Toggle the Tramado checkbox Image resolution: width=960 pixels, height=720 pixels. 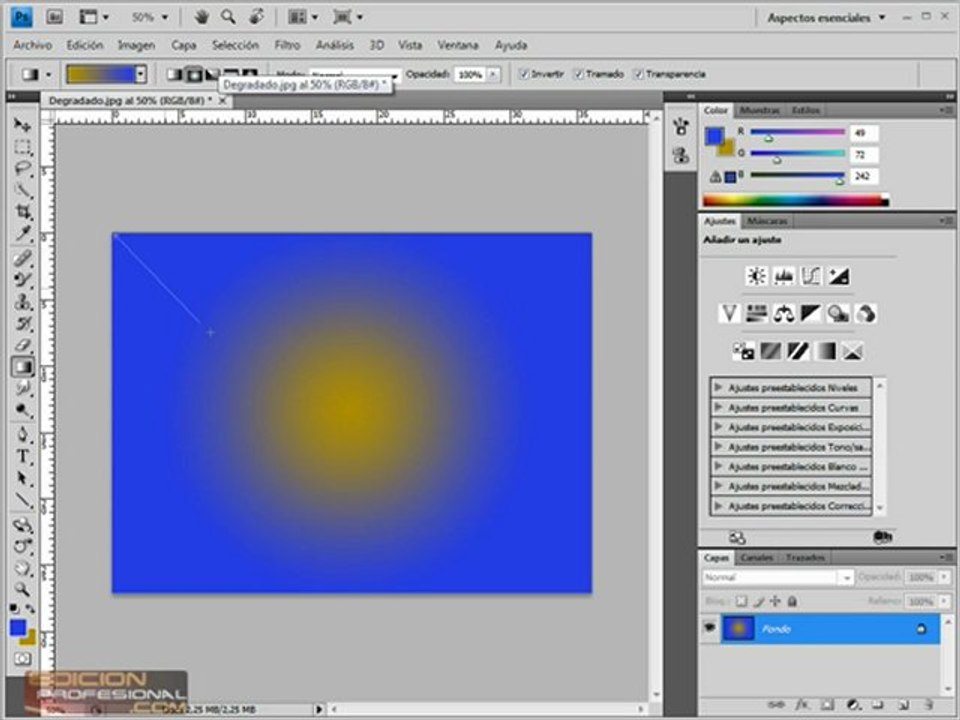(x=579, y=74)
